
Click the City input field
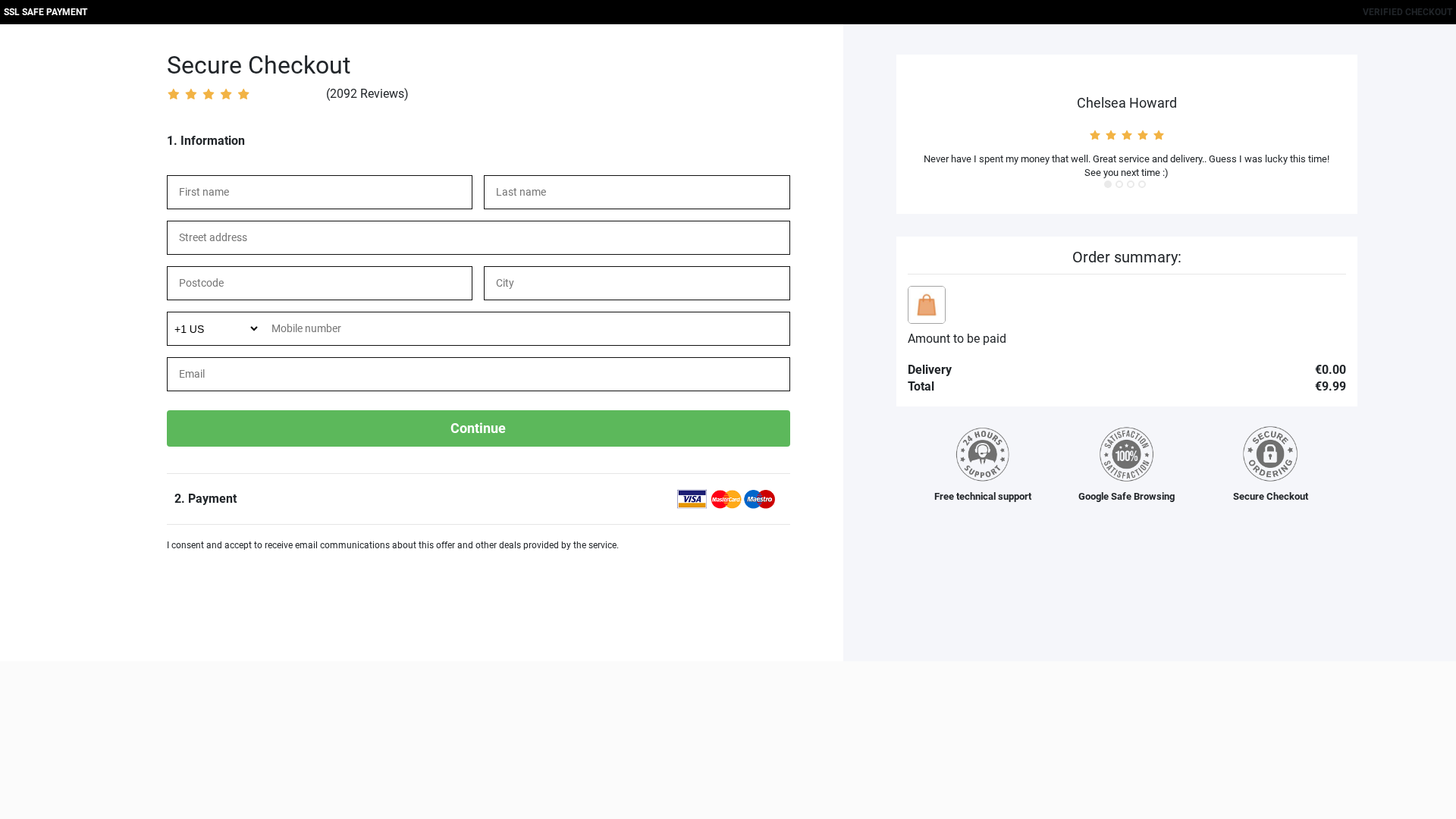tap(637, 283)
